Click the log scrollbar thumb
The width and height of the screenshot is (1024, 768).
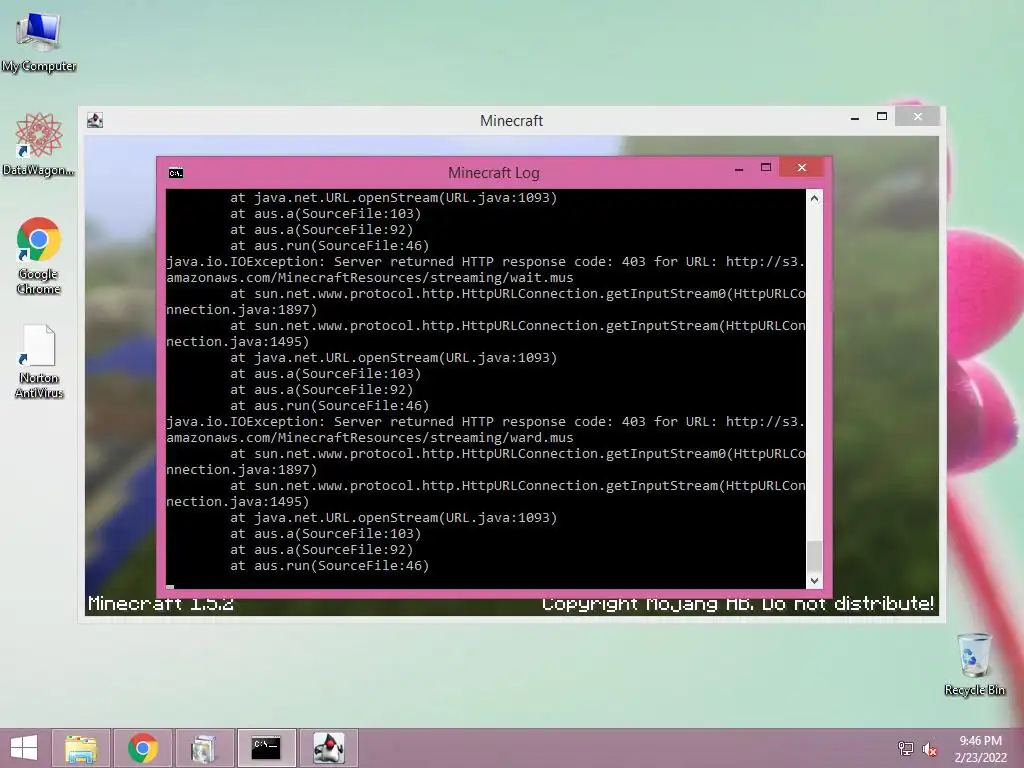[814, 556]
